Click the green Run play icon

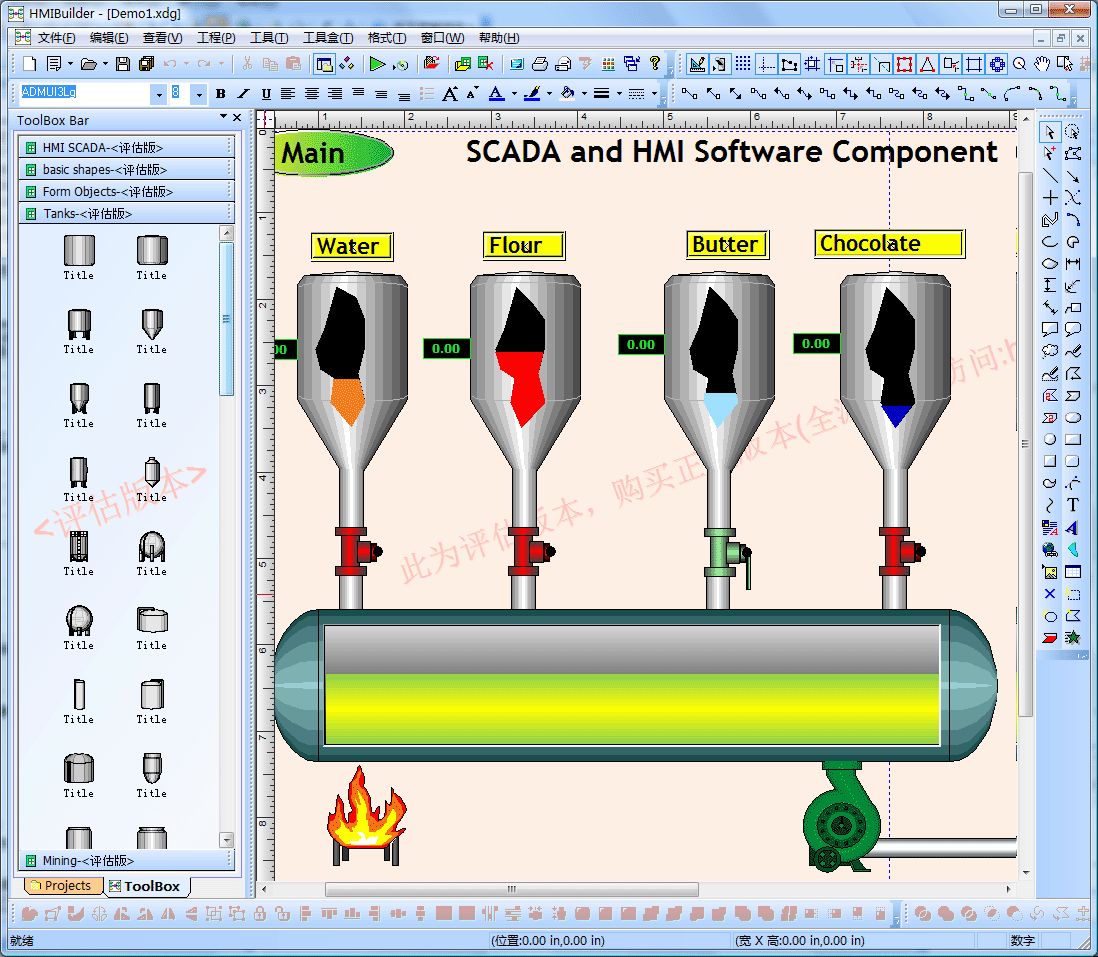[377, 64]
